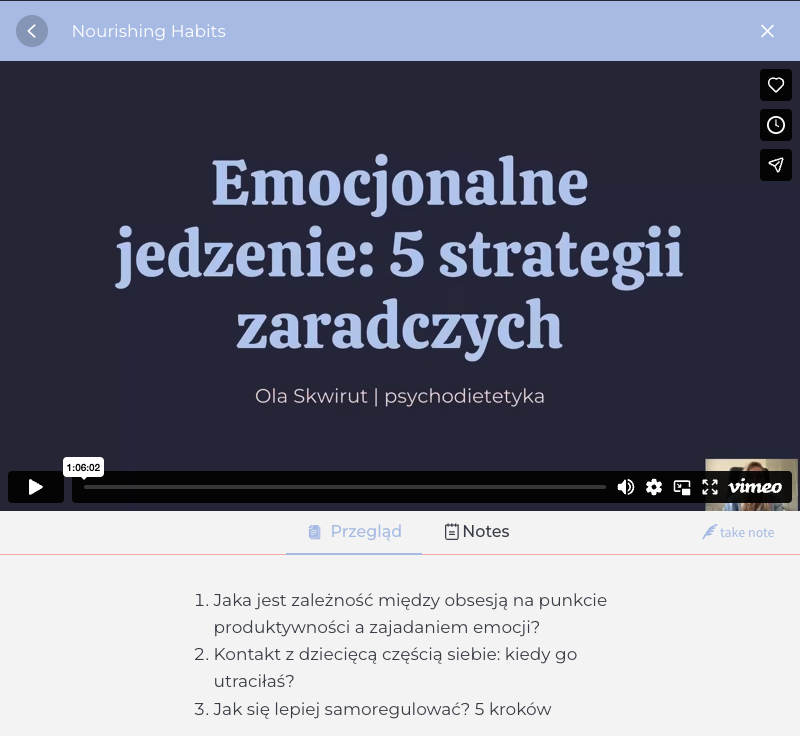The image size is (800, 736).
Task: Share video using the paper plane icon
Action: pos(775,165)
